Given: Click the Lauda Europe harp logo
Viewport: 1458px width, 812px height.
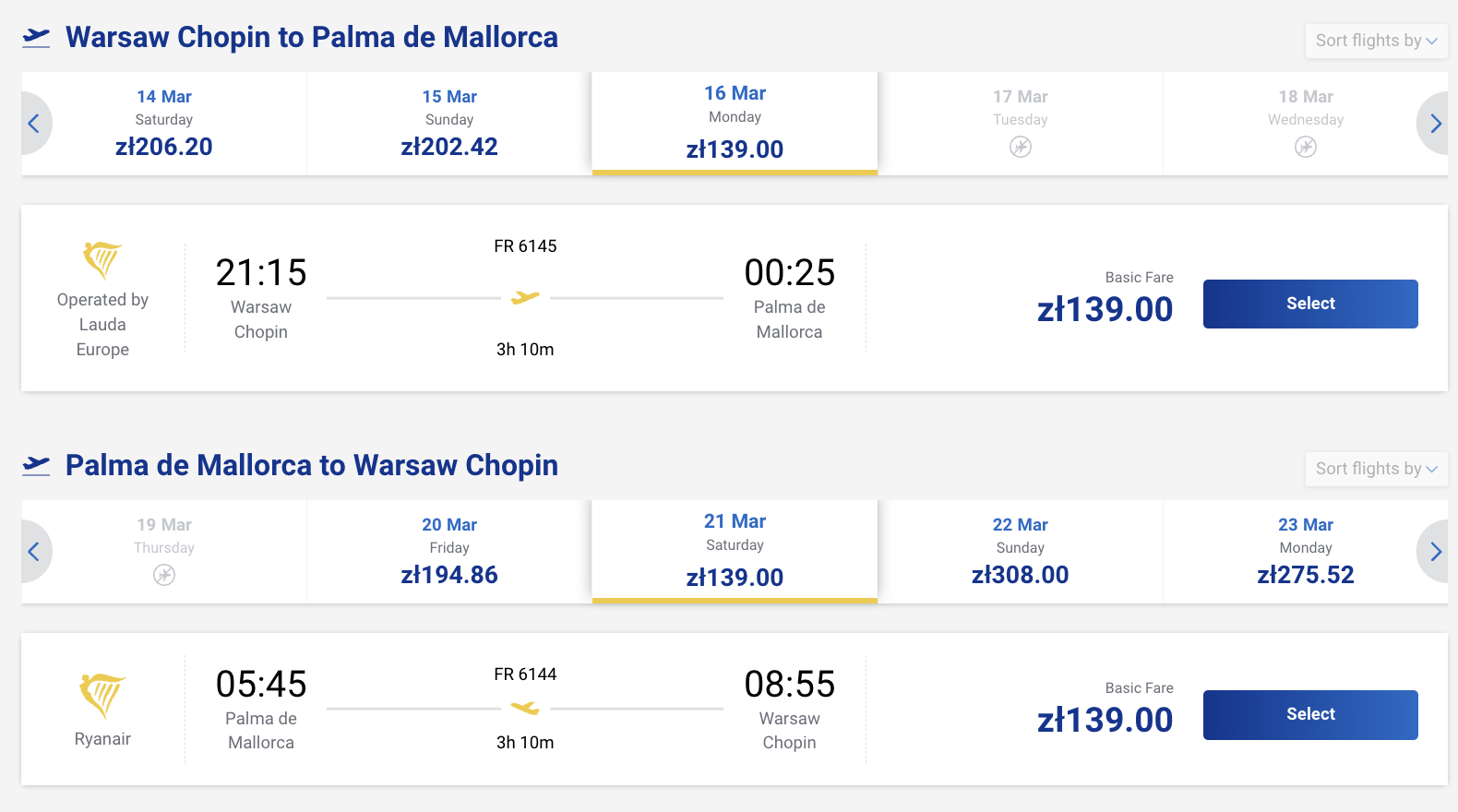Looking at the screenshot, I should [102, 259].
